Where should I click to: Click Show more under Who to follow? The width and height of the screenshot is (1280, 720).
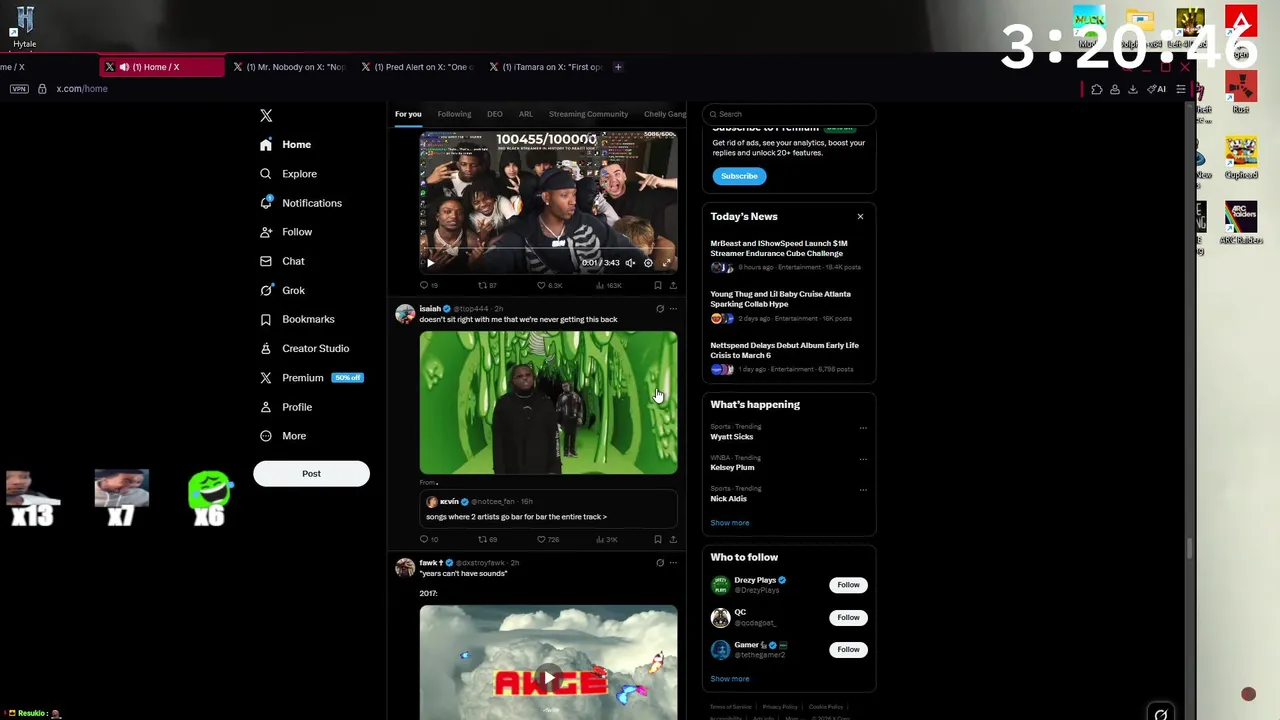pyautogui.click(x=729, y=679)
